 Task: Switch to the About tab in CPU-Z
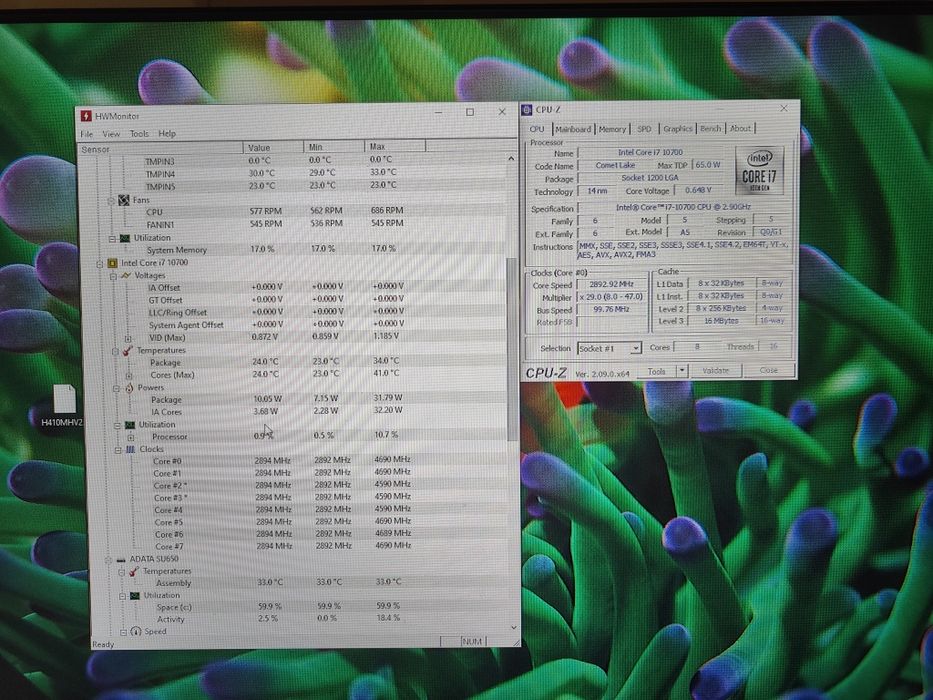click(x=740, y=128)
